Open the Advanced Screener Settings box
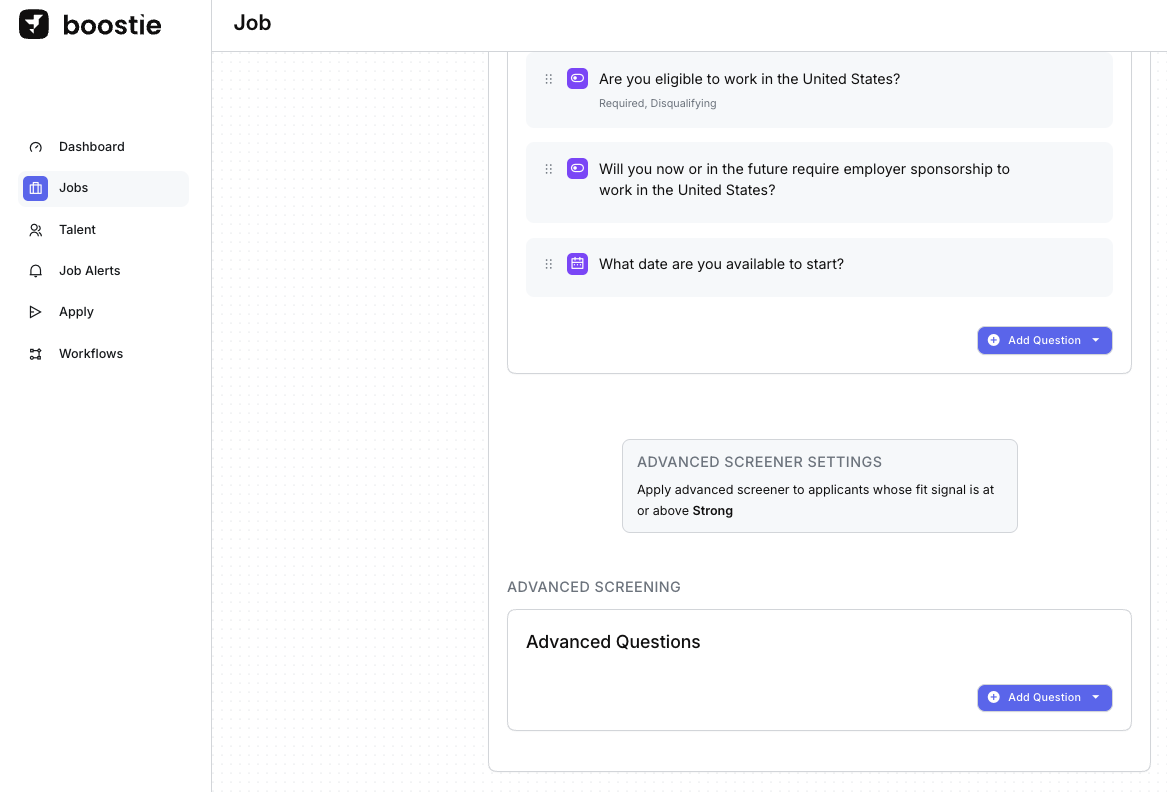Image resolution: width=1167 pixels, height=792 pixels. pos(819,486)
